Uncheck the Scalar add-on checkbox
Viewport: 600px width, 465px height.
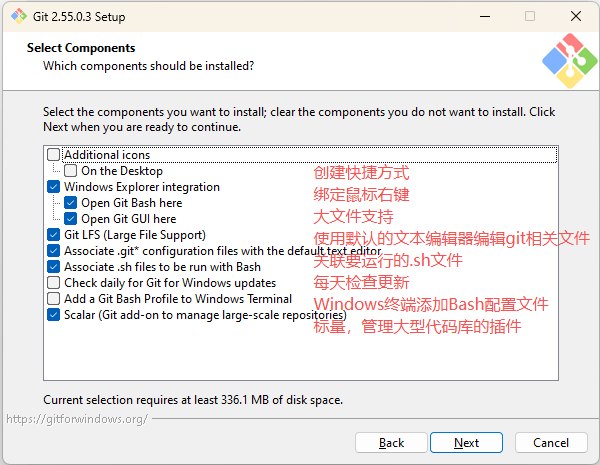[54, 315]
